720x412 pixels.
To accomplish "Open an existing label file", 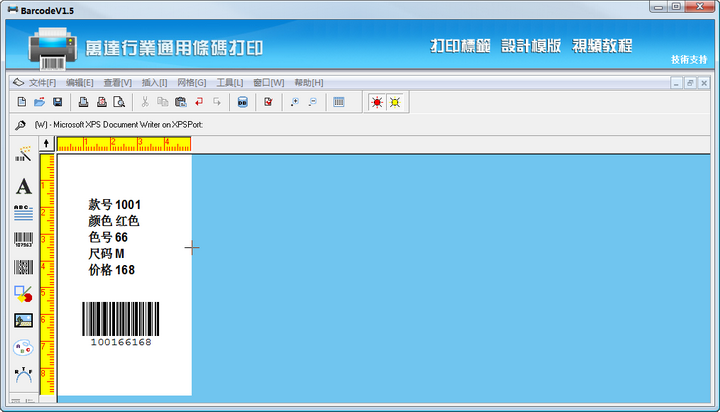I will (x=39, y=102).
